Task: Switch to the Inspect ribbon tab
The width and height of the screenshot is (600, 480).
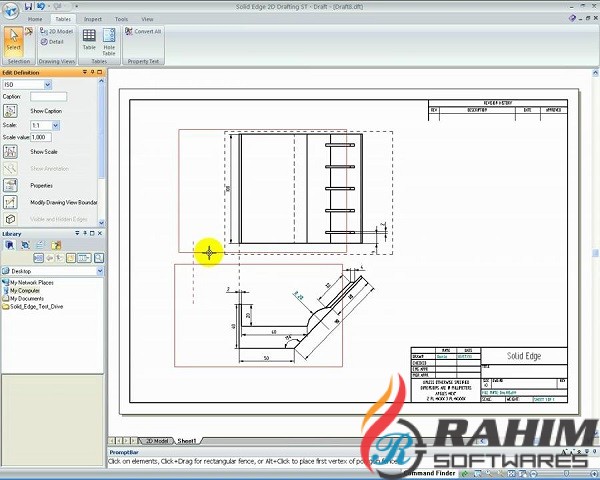Action: point(93,19)
